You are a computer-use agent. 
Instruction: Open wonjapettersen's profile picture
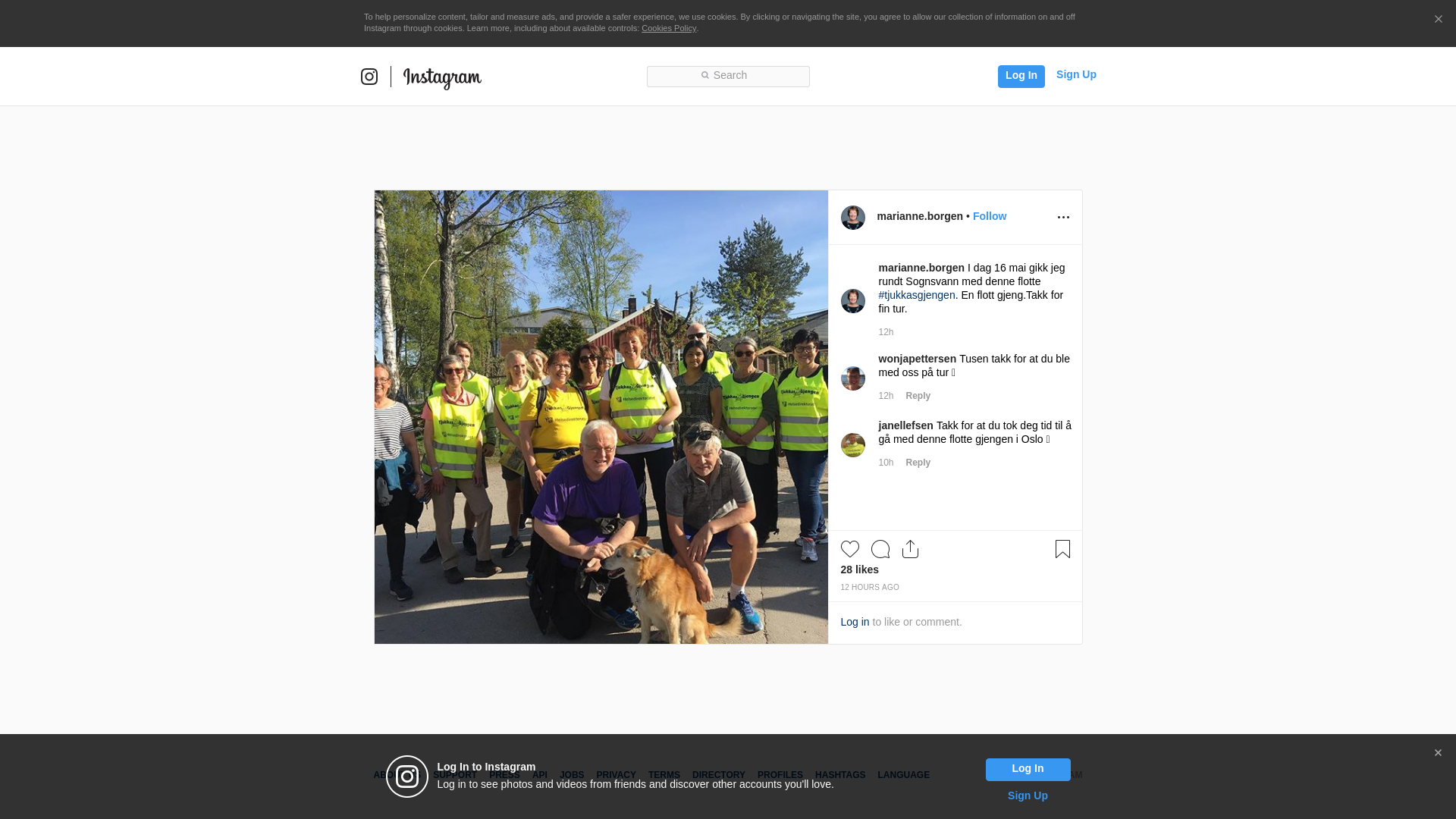(x=852, y=378)
